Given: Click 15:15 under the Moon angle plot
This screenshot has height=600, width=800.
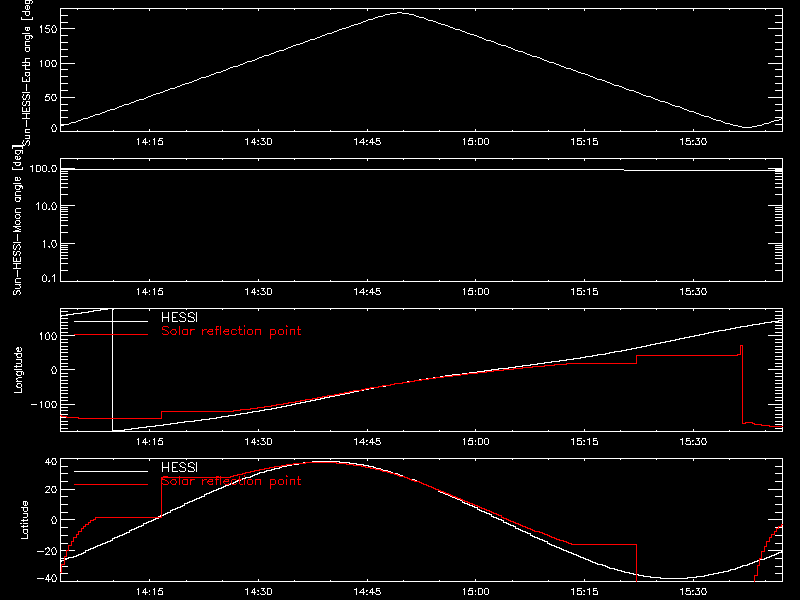Looking at the screenshot, I should (584, 291).
